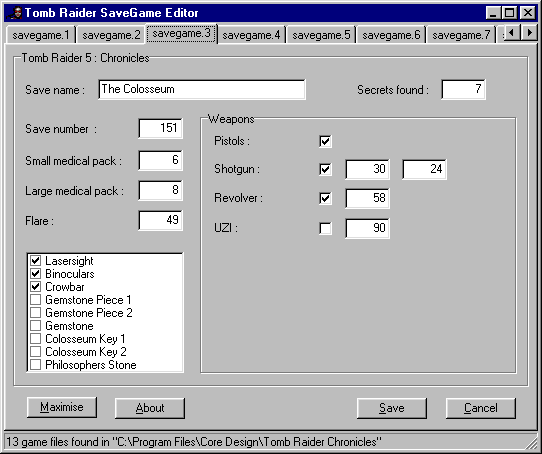Click the Flare count field
542x454 pixels.
160,220
